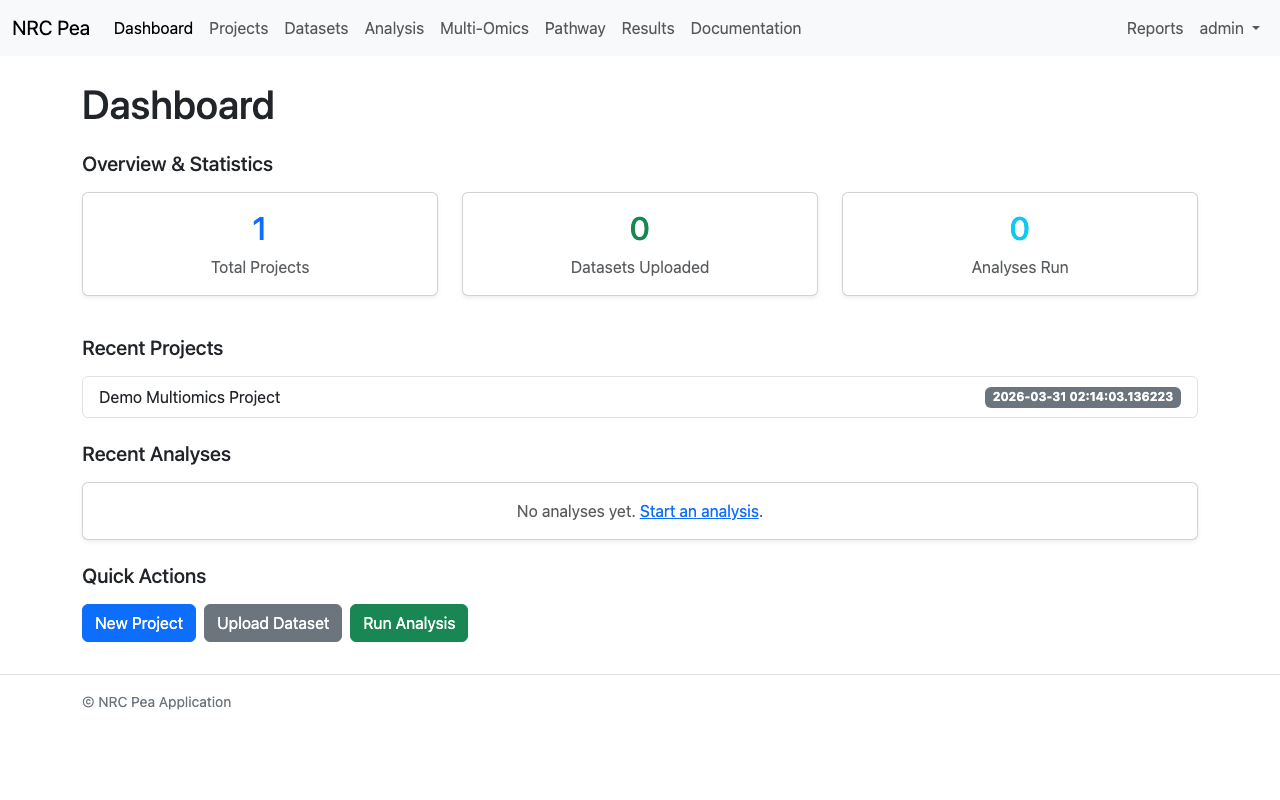
Task: Open the Demo Multiomics Project entry
Action: pos(190,397)
